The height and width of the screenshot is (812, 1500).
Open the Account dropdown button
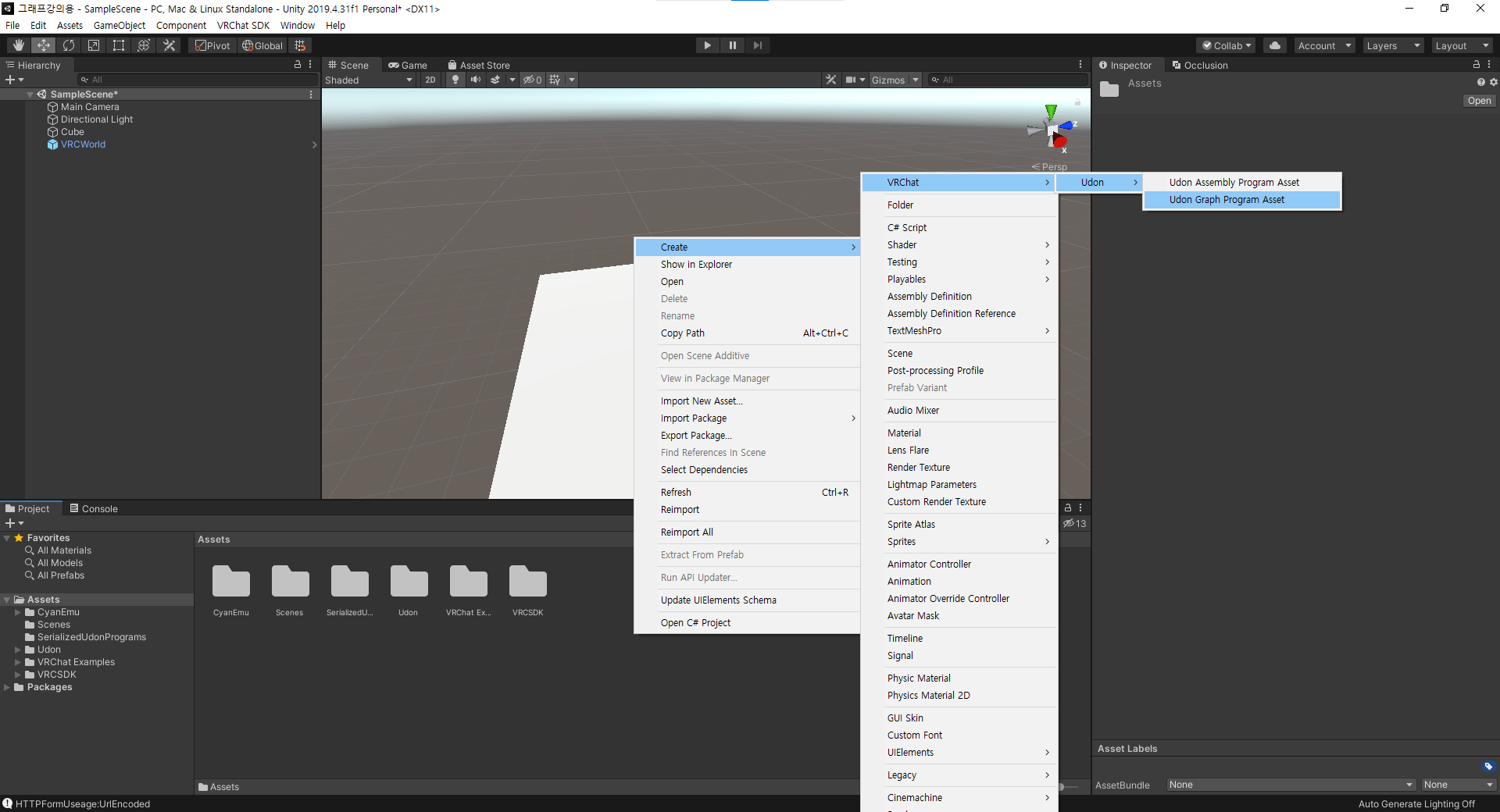[x=1324, y=45]
